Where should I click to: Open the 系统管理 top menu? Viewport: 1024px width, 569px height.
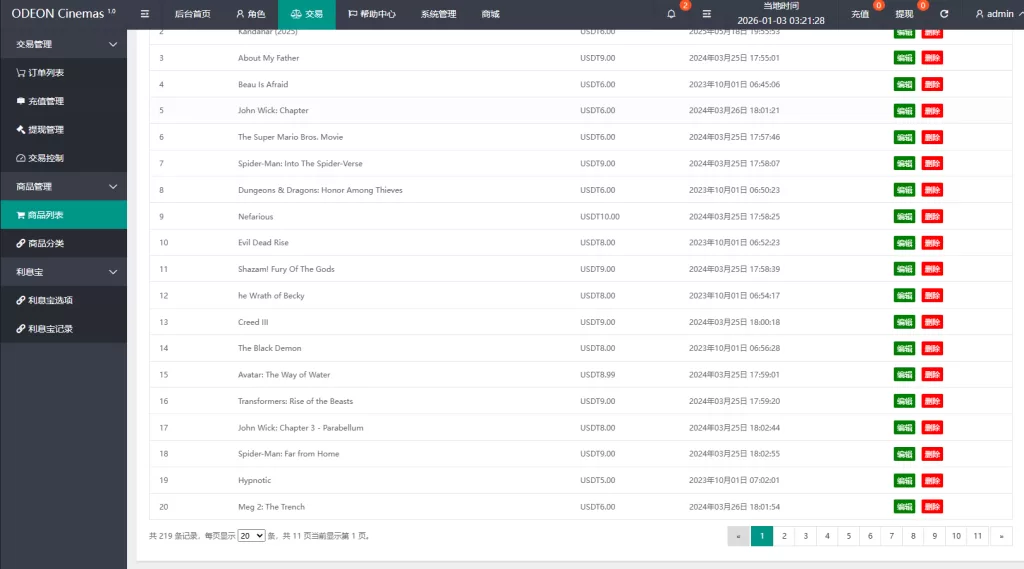(438, 14)
